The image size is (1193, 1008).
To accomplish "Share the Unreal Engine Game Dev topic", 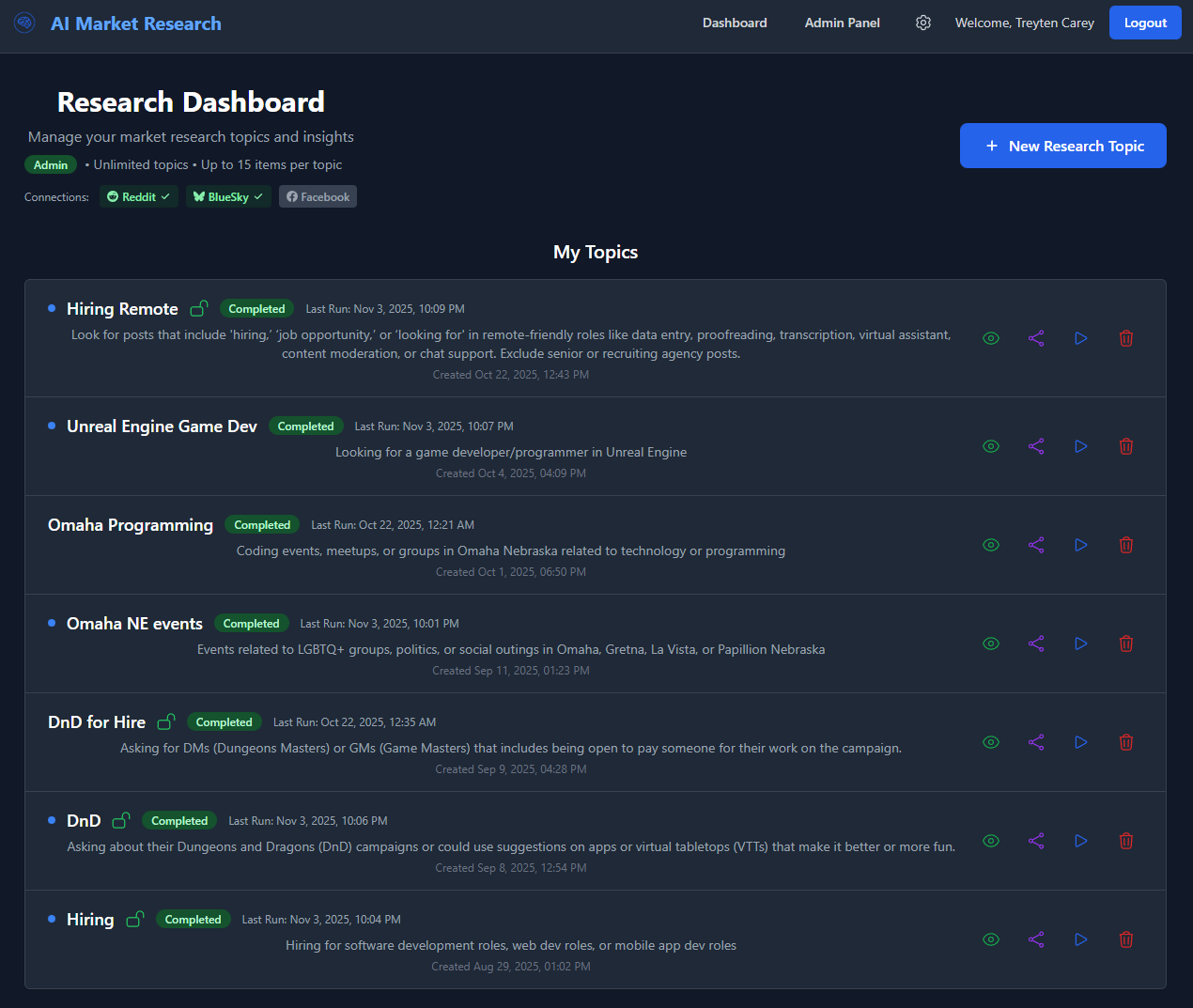I will point(1036,446).
